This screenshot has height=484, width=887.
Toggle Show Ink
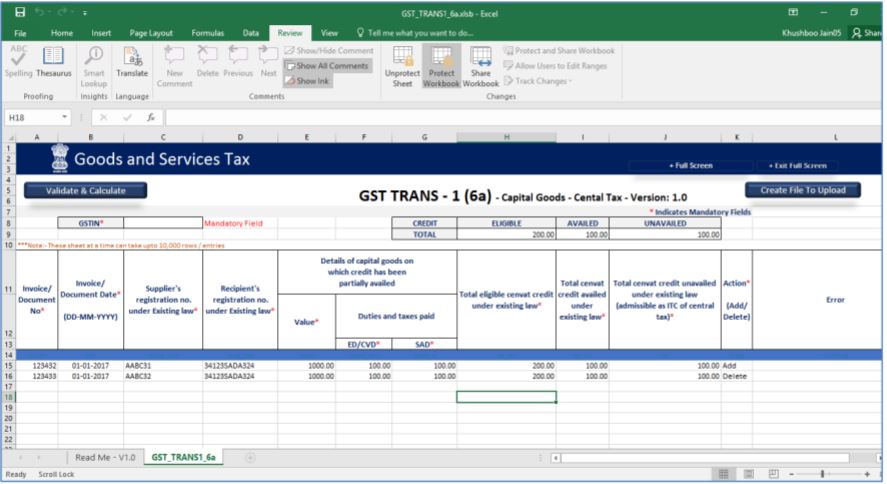click(307, 81)
